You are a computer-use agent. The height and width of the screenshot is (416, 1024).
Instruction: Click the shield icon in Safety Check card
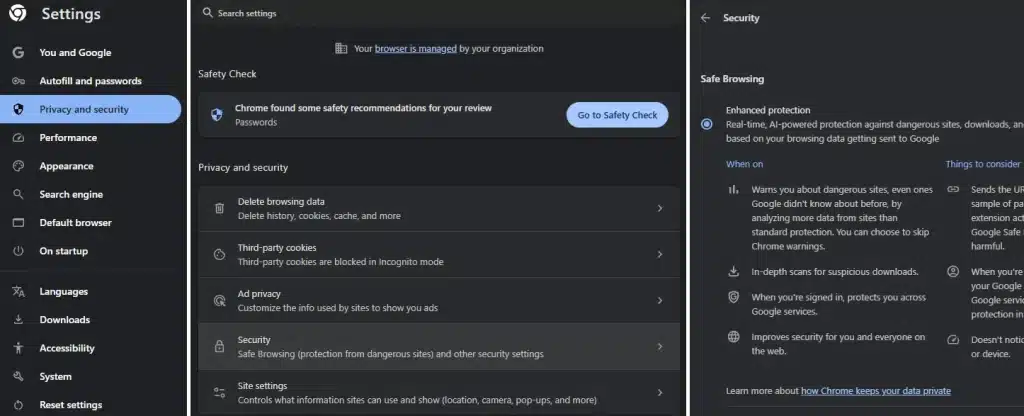tap(217, 115)
